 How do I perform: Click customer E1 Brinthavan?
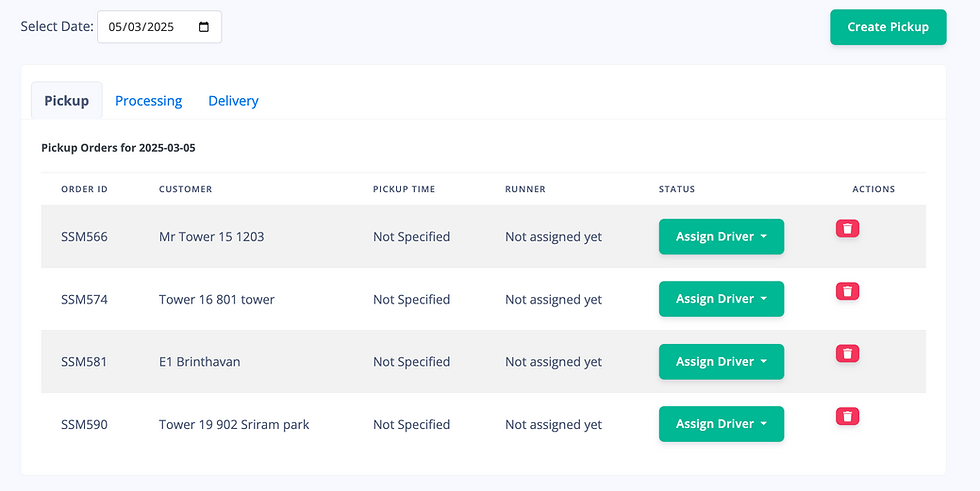(x=199, y=362)
